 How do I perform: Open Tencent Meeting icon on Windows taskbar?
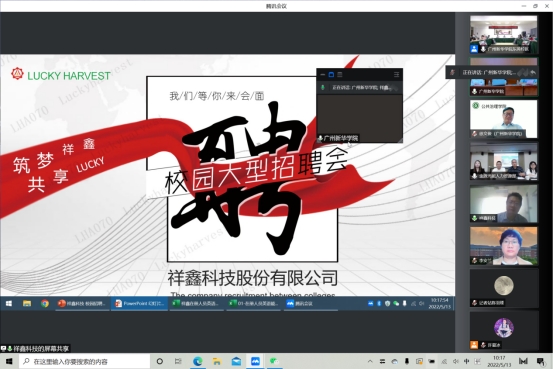click(x=255, y=361)
